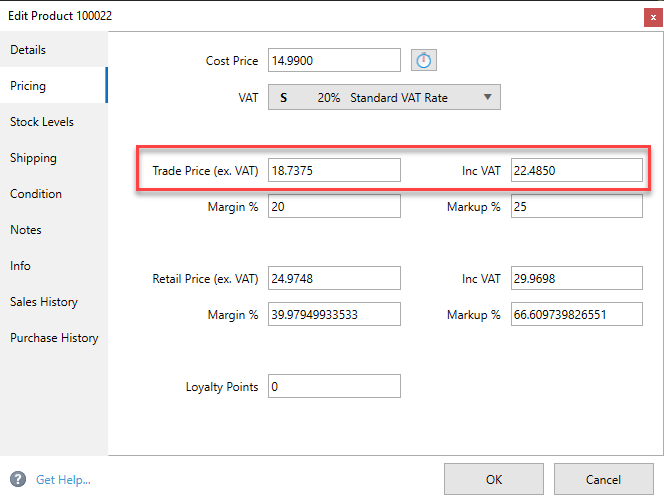Click the blue help question mark icon
Viewport: 664px width, 502px height.
click(x=18, y=479)
